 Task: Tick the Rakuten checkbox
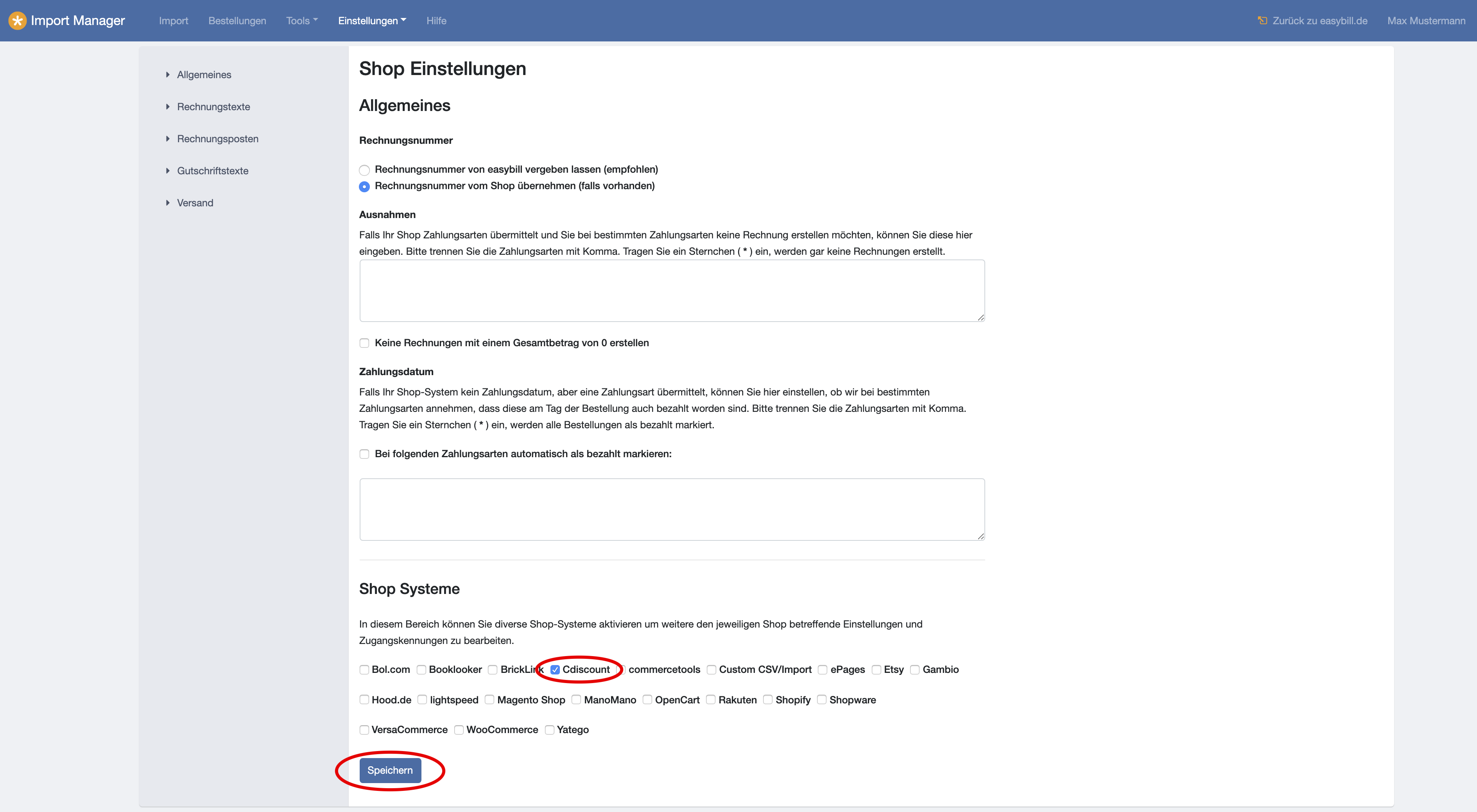pyautogui.click(x=711, y=700)
